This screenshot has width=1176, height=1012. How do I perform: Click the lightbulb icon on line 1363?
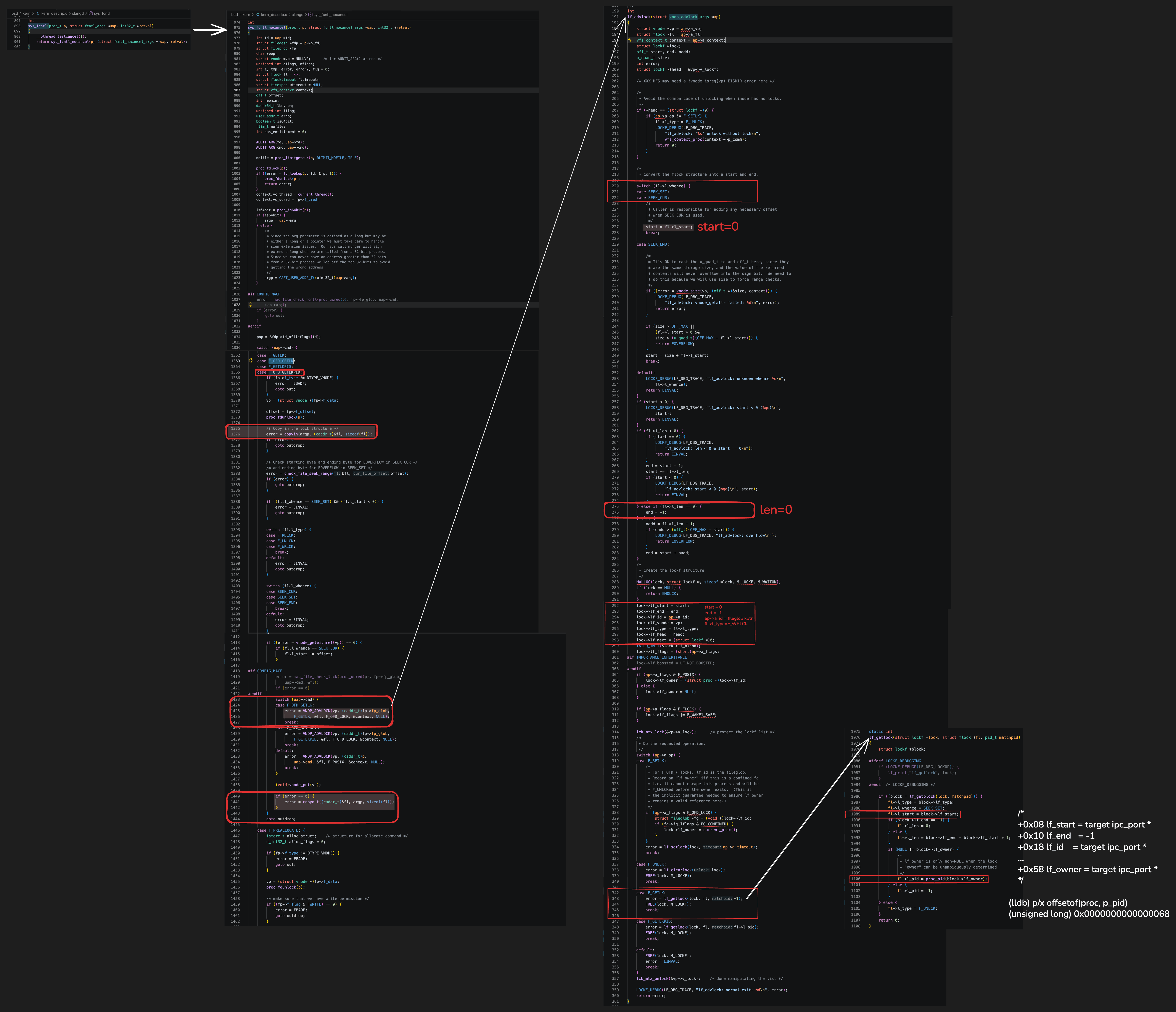[x=250, y=361]
